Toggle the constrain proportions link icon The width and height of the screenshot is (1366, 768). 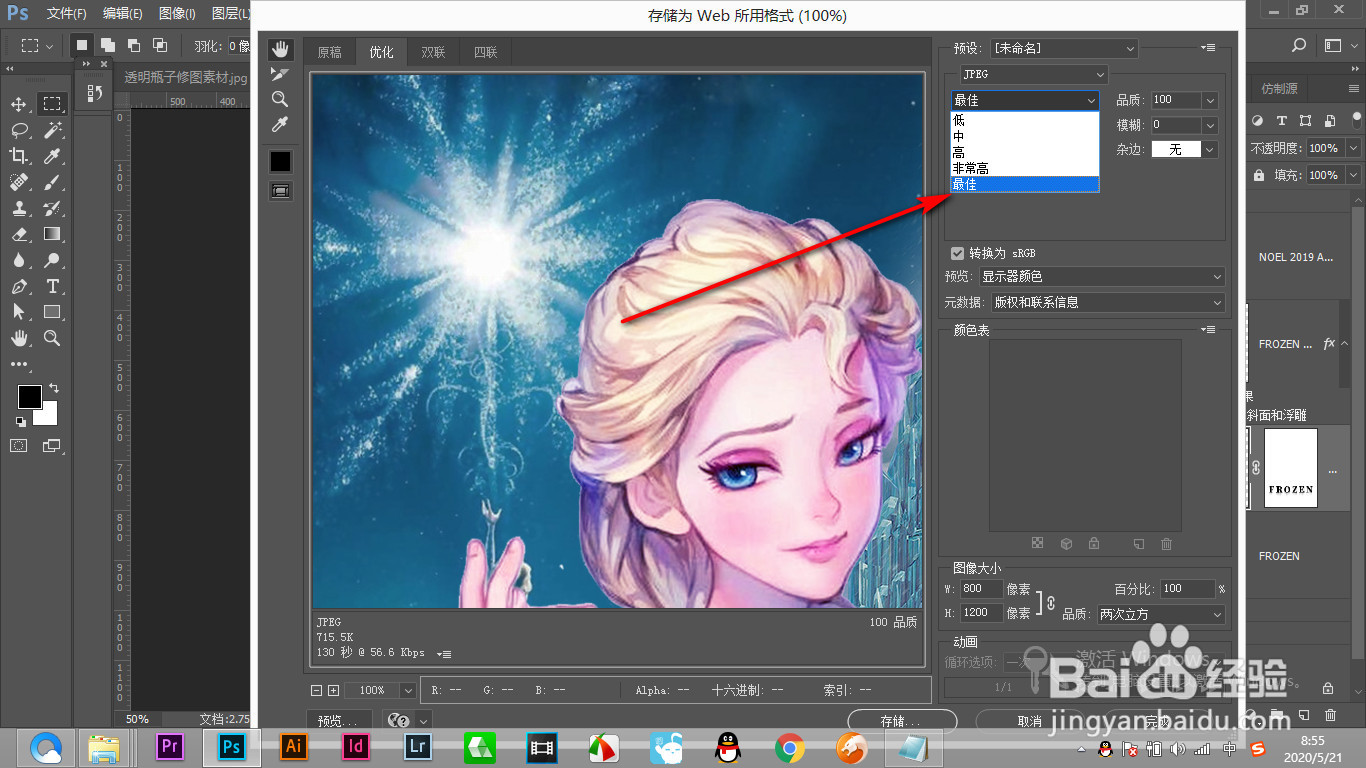pos(1050,602)
